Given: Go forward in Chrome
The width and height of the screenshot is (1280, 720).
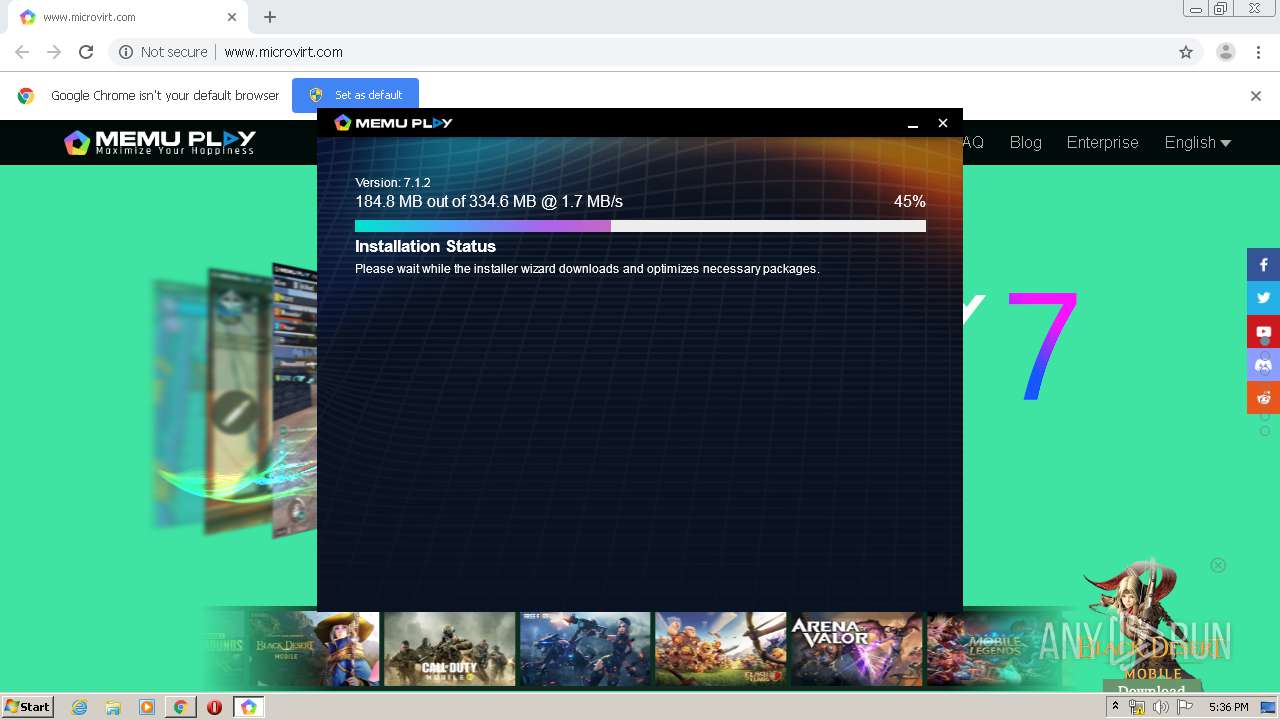Looking at the screenshot, I should pos(54,52).
